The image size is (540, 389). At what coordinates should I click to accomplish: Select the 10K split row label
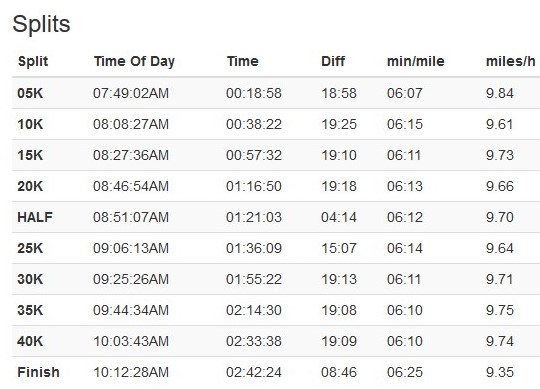pos(30,124)
